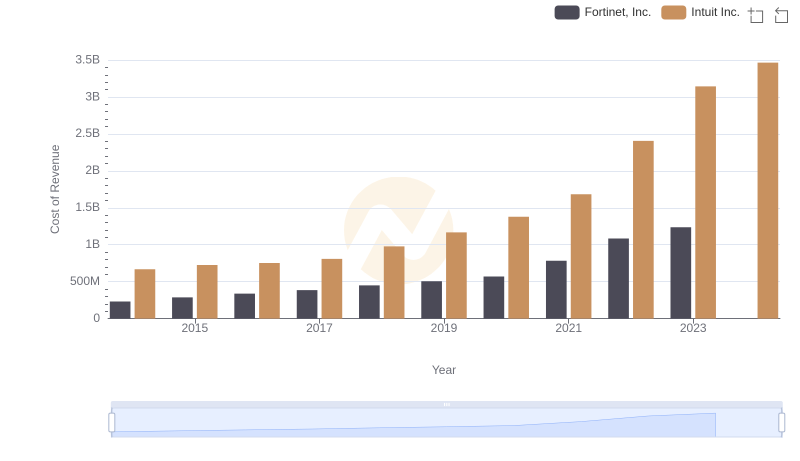800x461 pixels.
Task: Click Fortinet's dark bar for 2019
Action: pyautogui.click(x=432, y=300)
